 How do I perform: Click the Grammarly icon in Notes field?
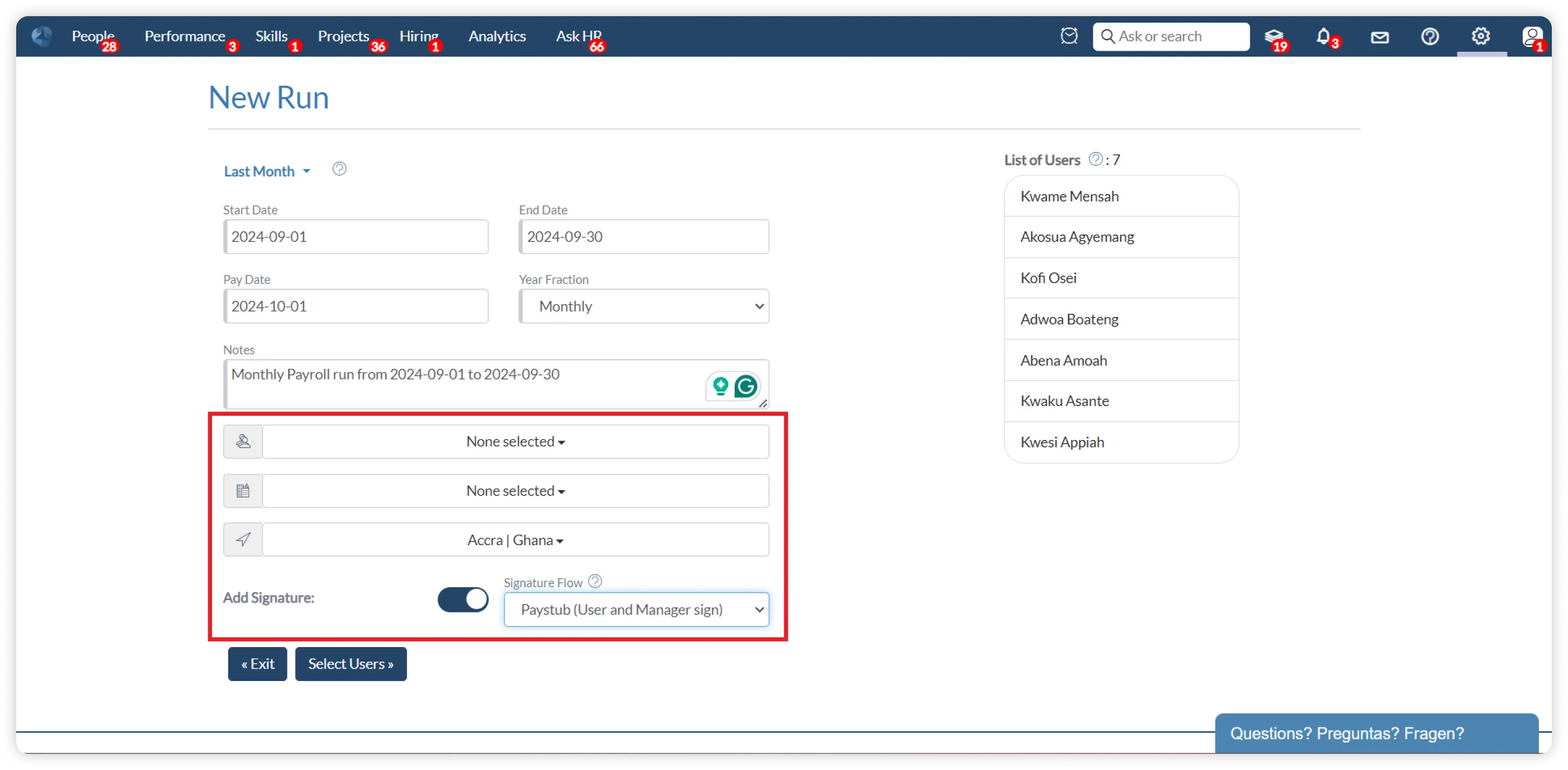[x=745, y=386]
